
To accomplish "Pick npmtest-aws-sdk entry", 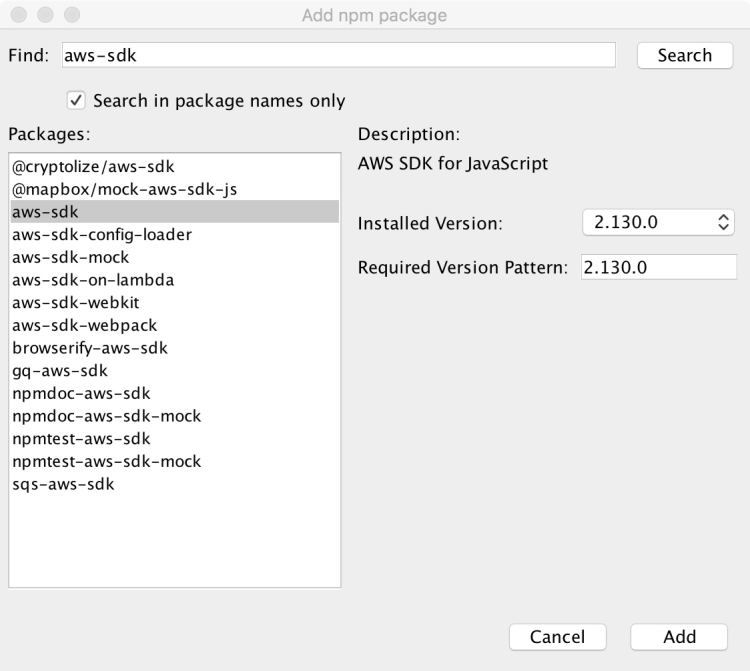I will click(x=175, y=439).
